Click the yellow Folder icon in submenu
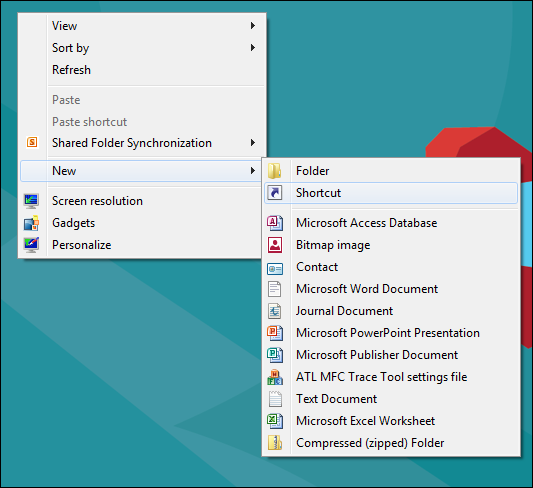The height and width of the screenshot is (488, 533). pos(274,171)
